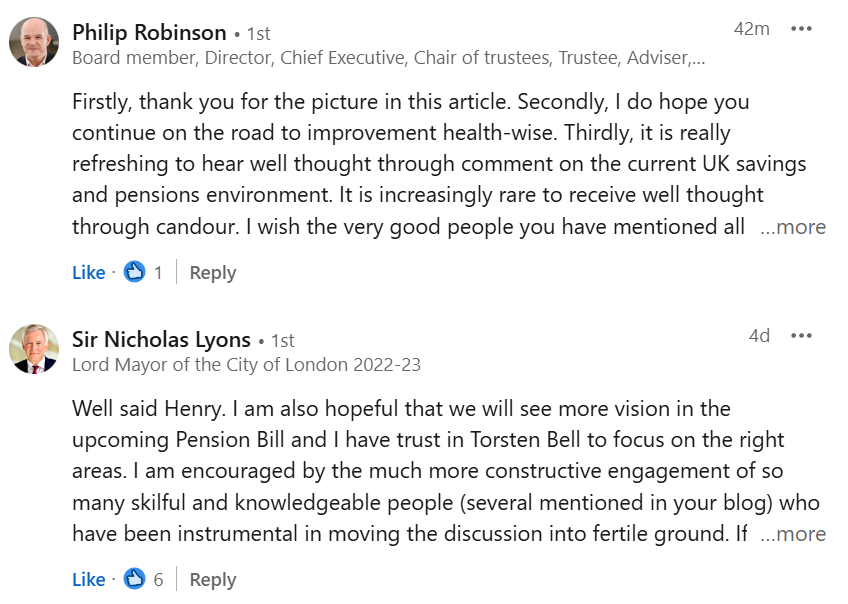The width and height of the screenshot is (848, 604).
Task: Open Sir Nicholas Lyons' profile via his name
Action: pyautogui.click(x=161, y=339)
